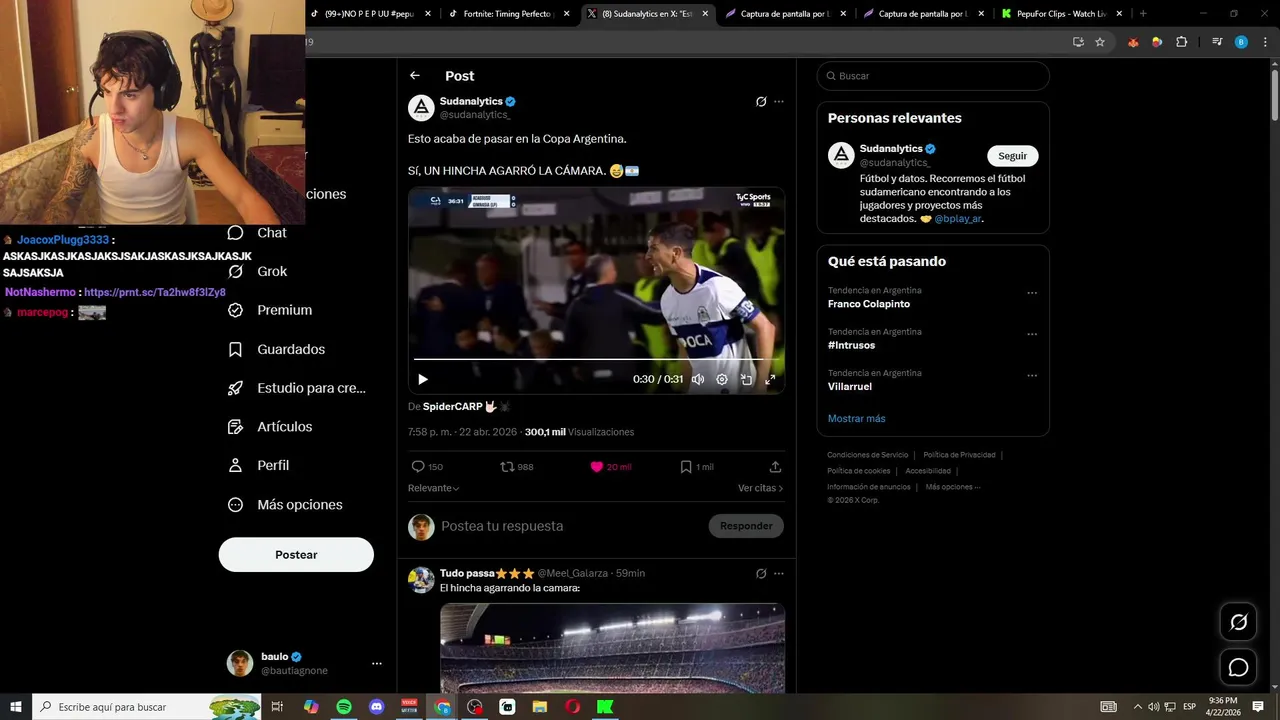This screenshot has height=720, width=1280.
Task: Toggle picture-in-picture on the video
Action: 746,379
